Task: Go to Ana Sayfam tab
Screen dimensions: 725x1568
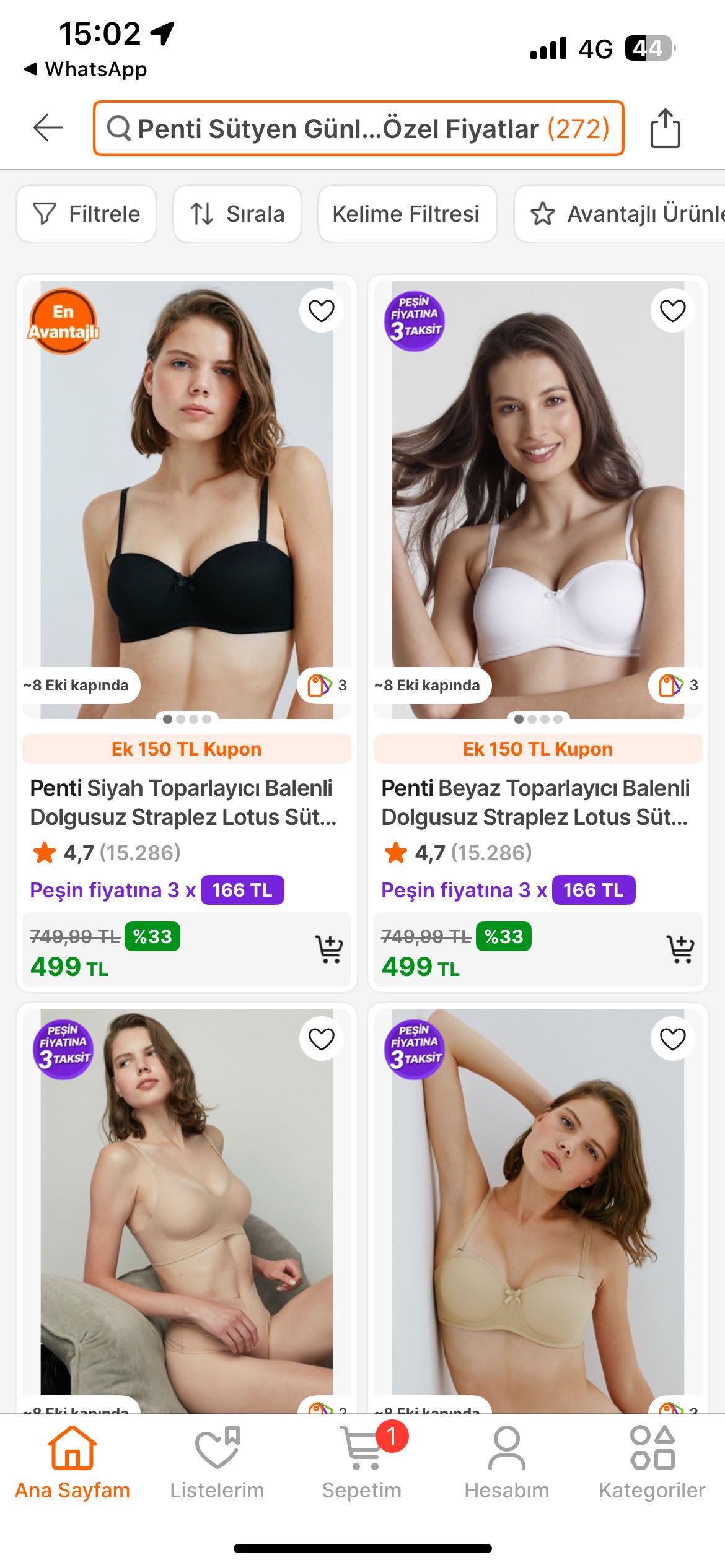Action: [x=72, y=1463]
